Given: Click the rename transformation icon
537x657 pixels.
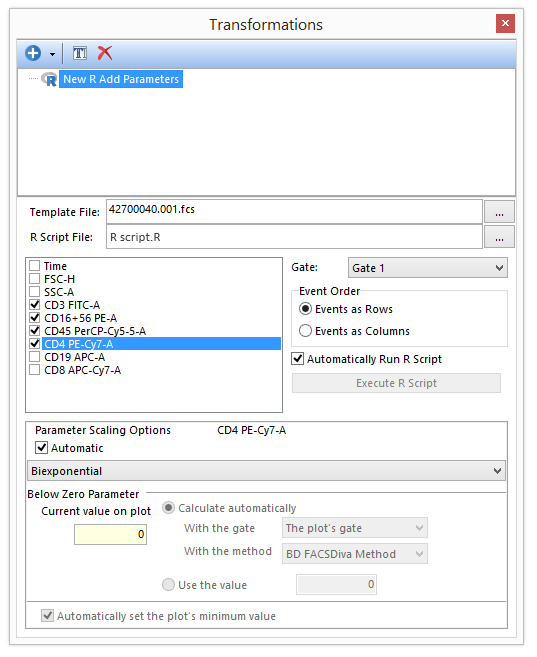Looking at the screenshot, I should tap(80, 53).
